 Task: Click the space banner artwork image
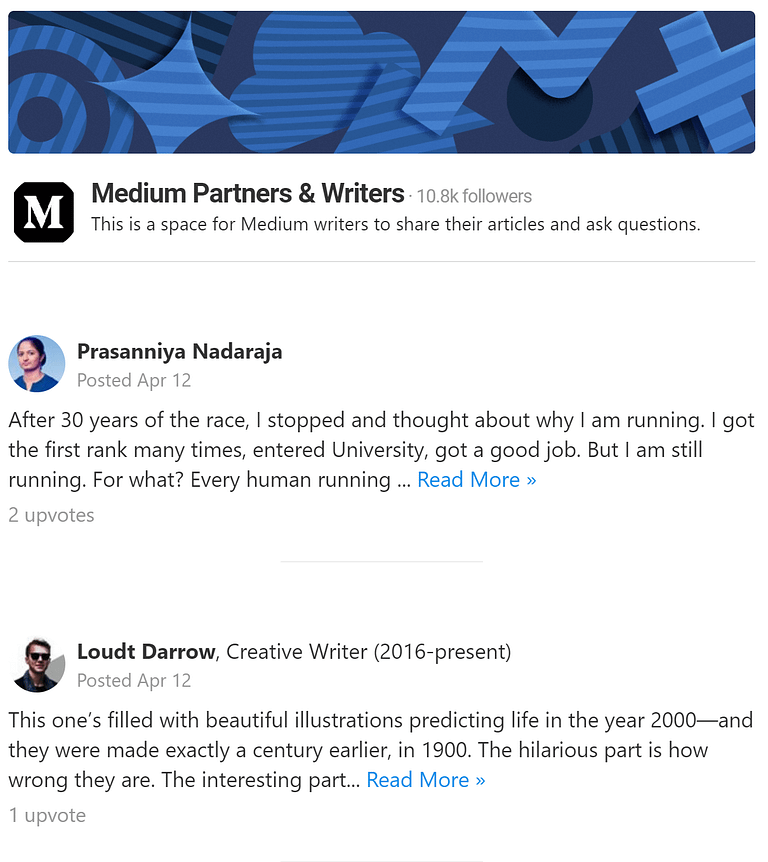tap(384, 80)
